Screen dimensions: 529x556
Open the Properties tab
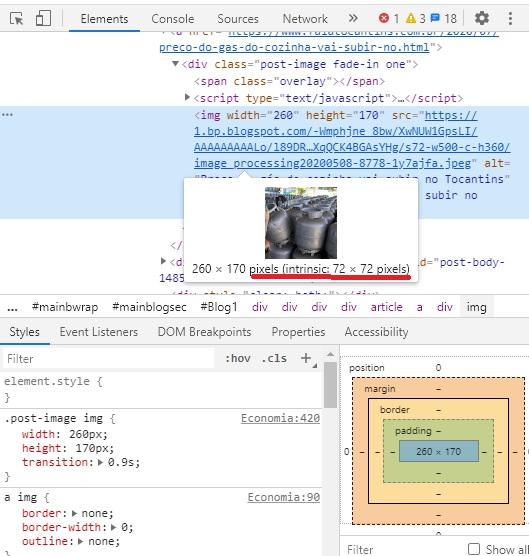(298, 332)
